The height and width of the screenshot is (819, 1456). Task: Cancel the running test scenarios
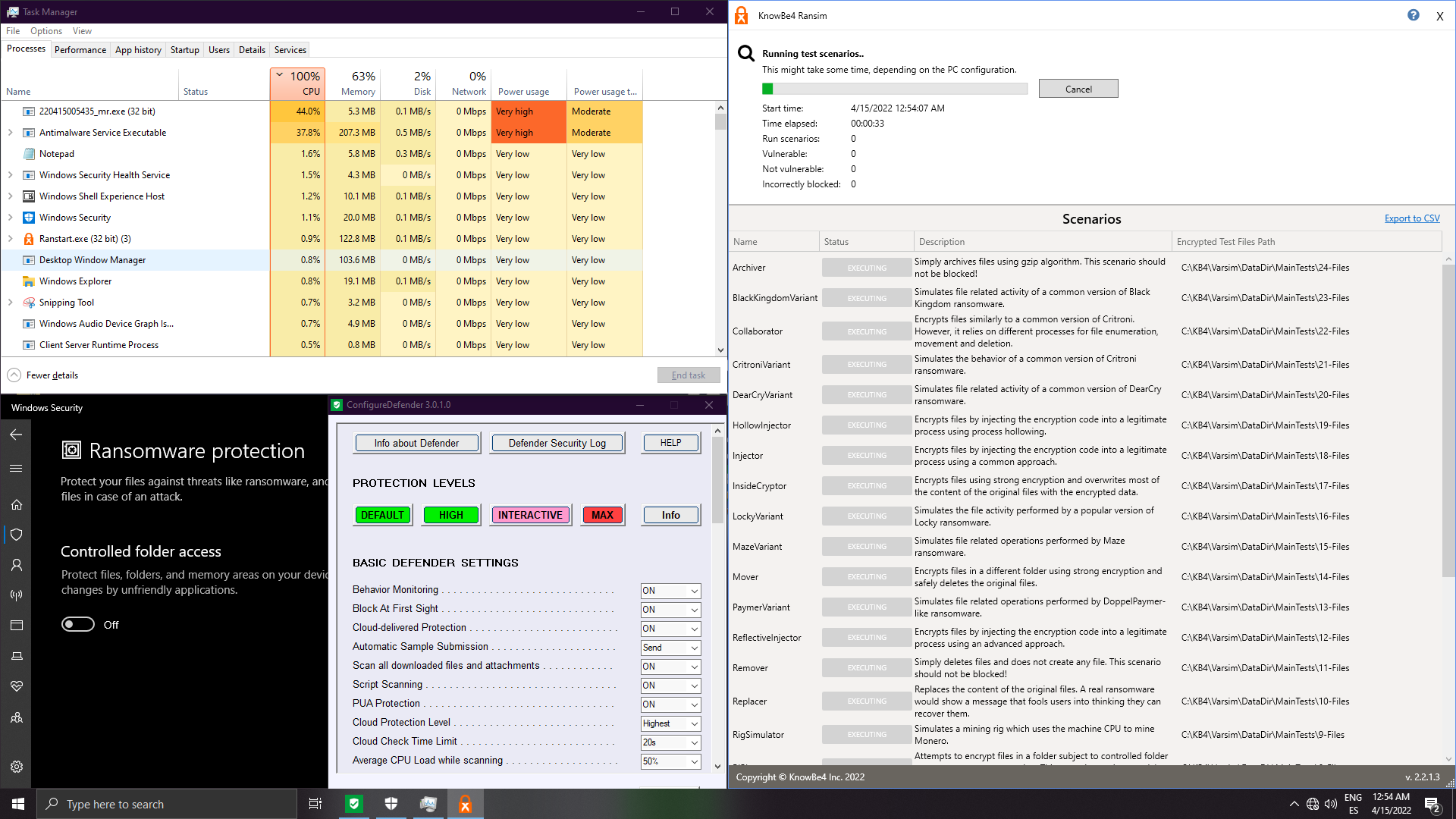(x=1078, y=89)
